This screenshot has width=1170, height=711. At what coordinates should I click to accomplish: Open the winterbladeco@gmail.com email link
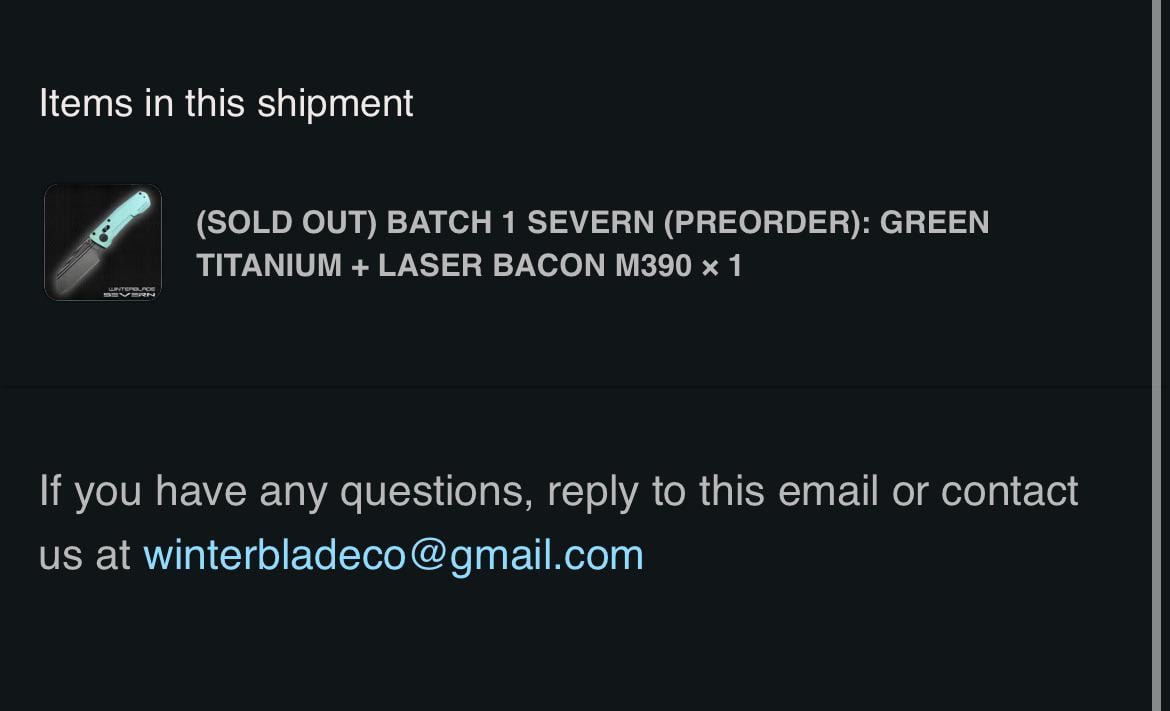pyautogui.click(x=393, y=555)
